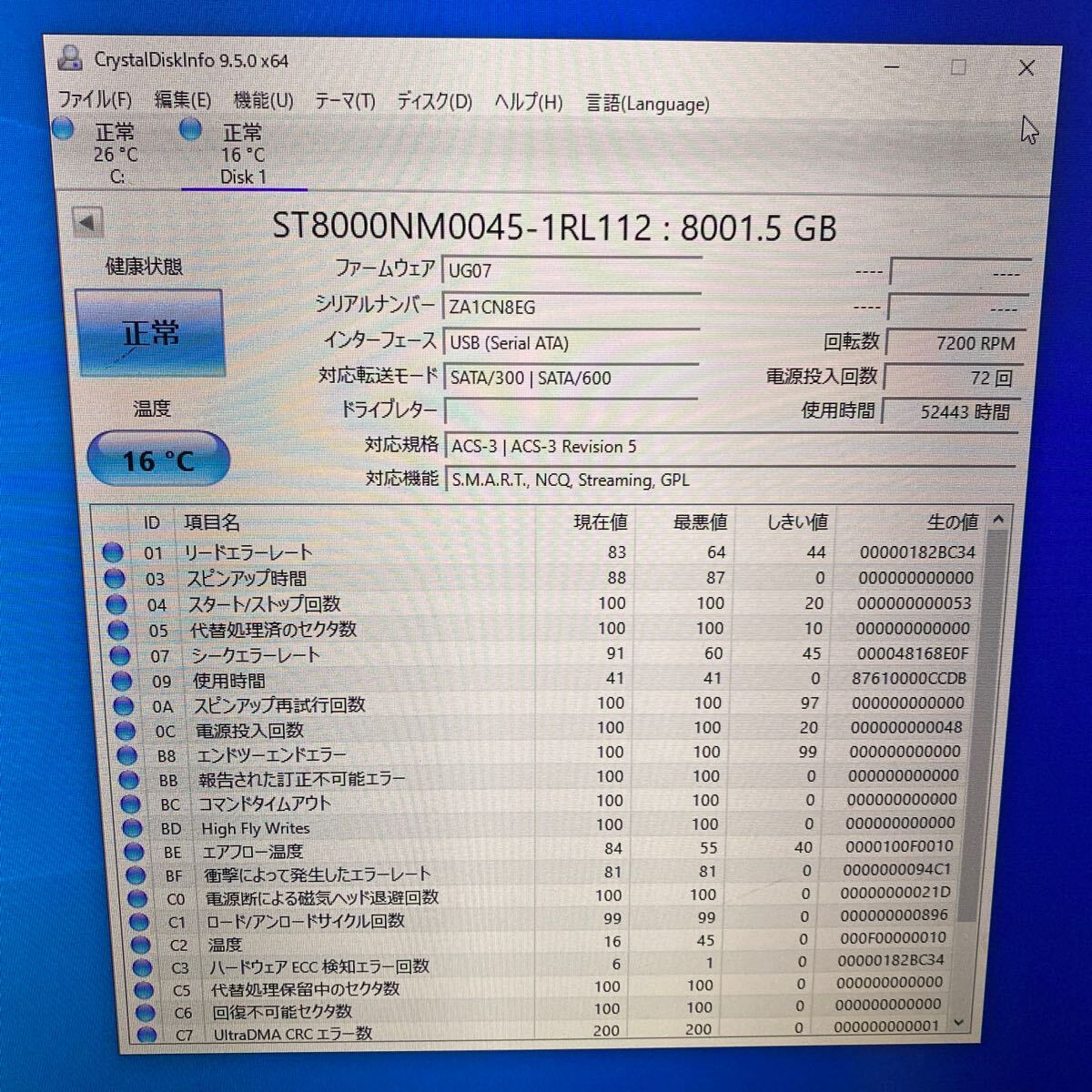This screenshot has width=1092, height=1092.
Task: Open the ディスク(D) menu
Action: click(x=435, y=101)
